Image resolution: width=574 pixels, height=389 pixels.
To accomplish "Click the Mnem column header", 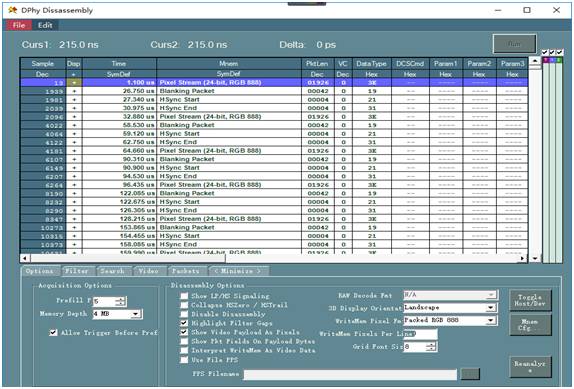I will (229, 64).
